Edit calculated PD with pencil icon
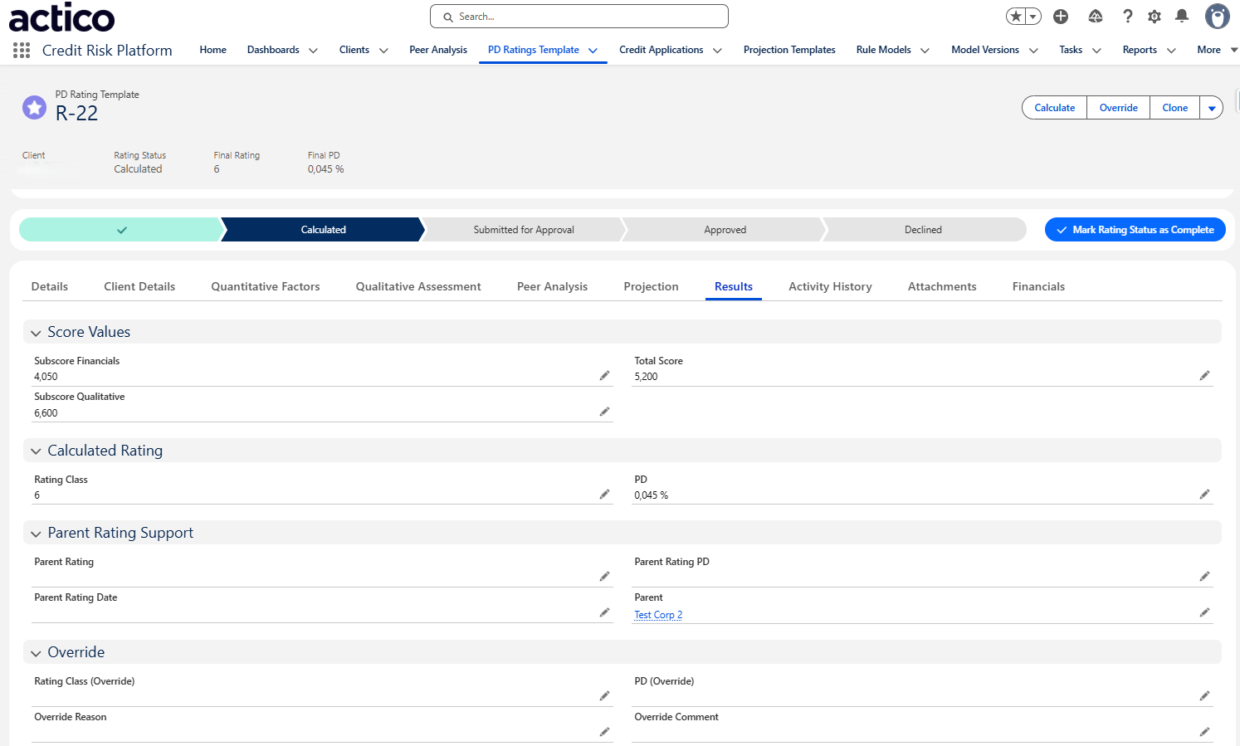 (x=1205, y=494)
